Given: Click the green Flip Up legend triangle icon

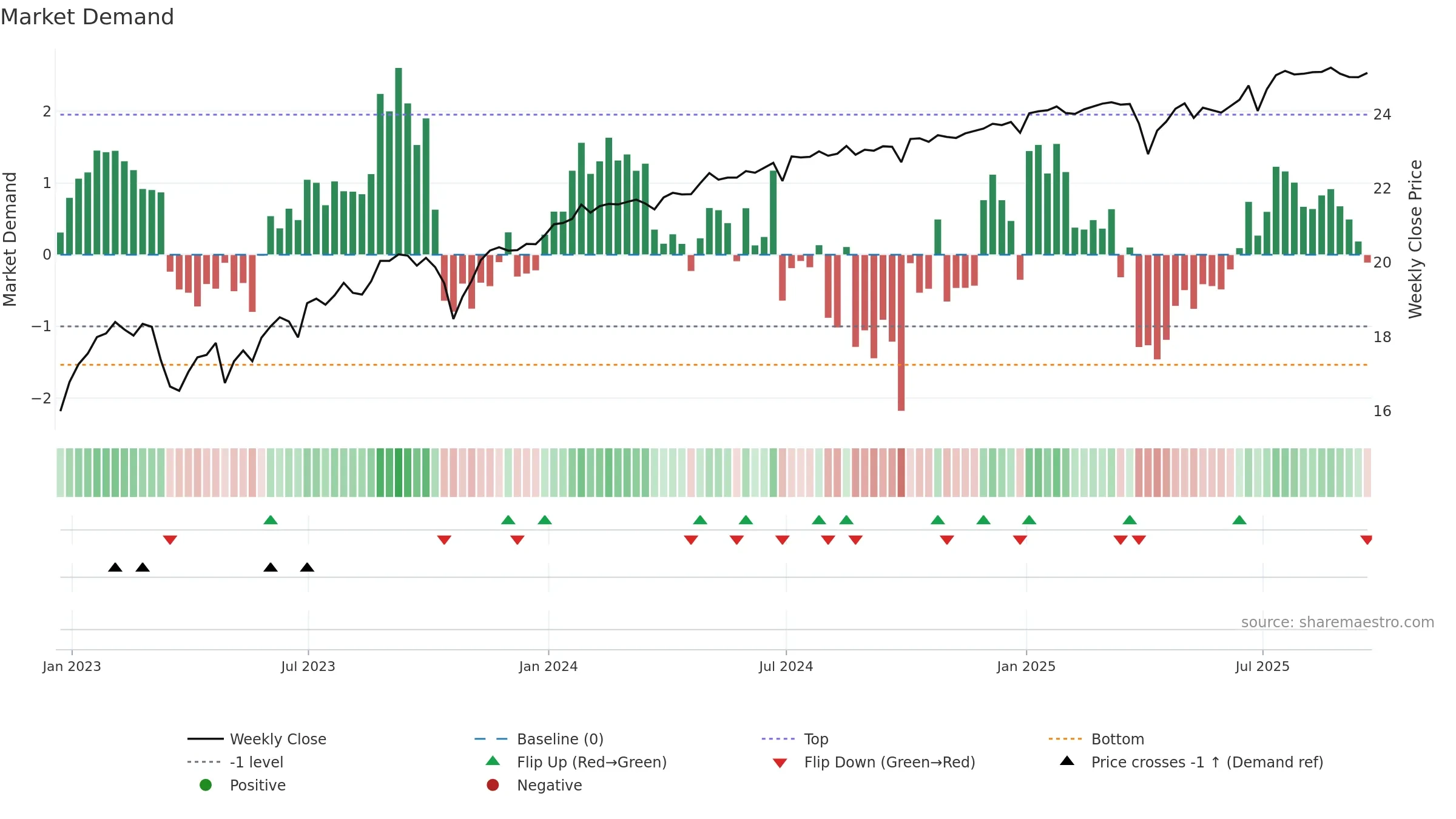Looking at the screenshot, I should point(493,761).
